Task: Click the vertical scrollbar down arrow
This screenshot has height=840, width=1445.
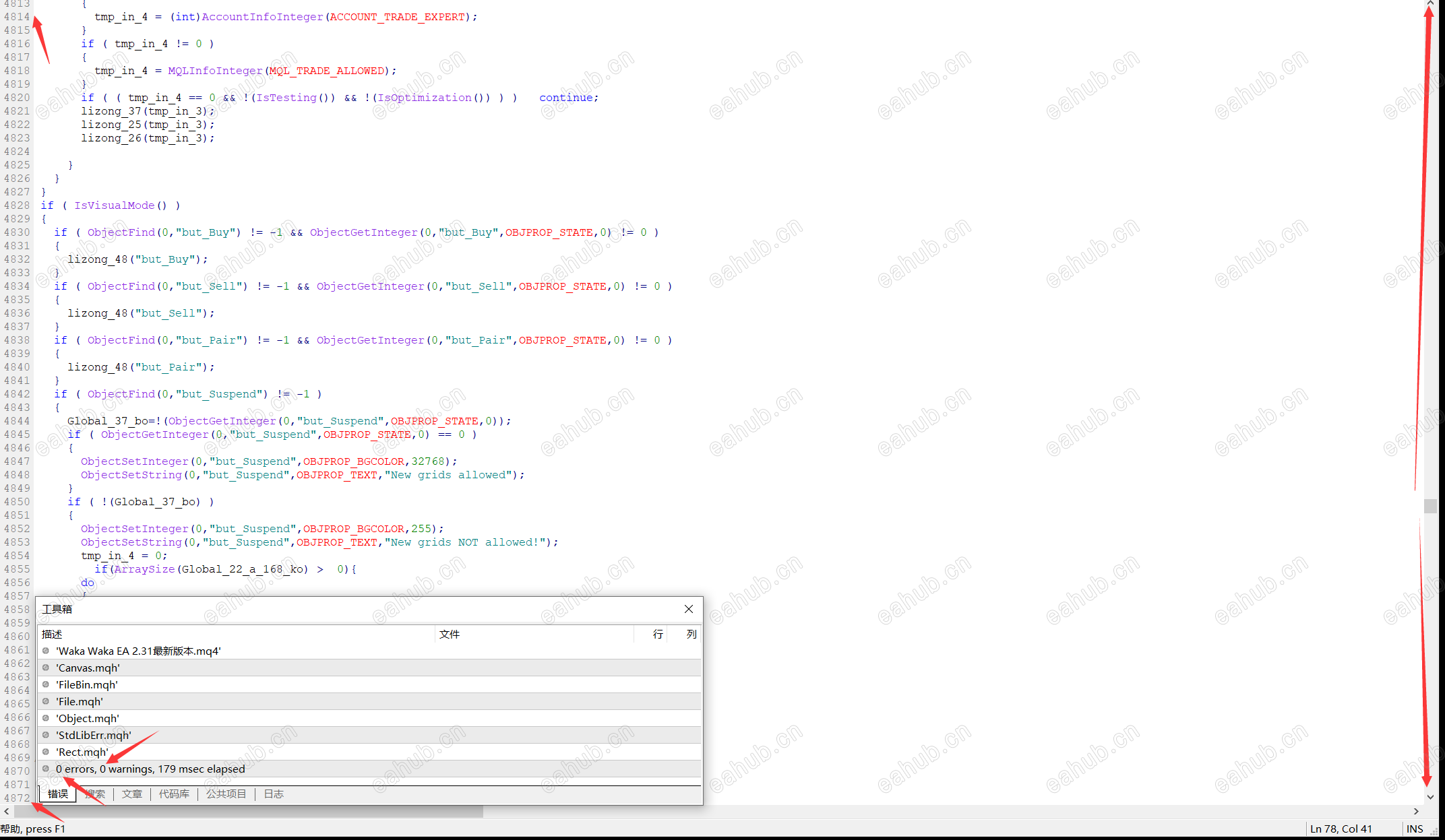Action: point(1431,797)
